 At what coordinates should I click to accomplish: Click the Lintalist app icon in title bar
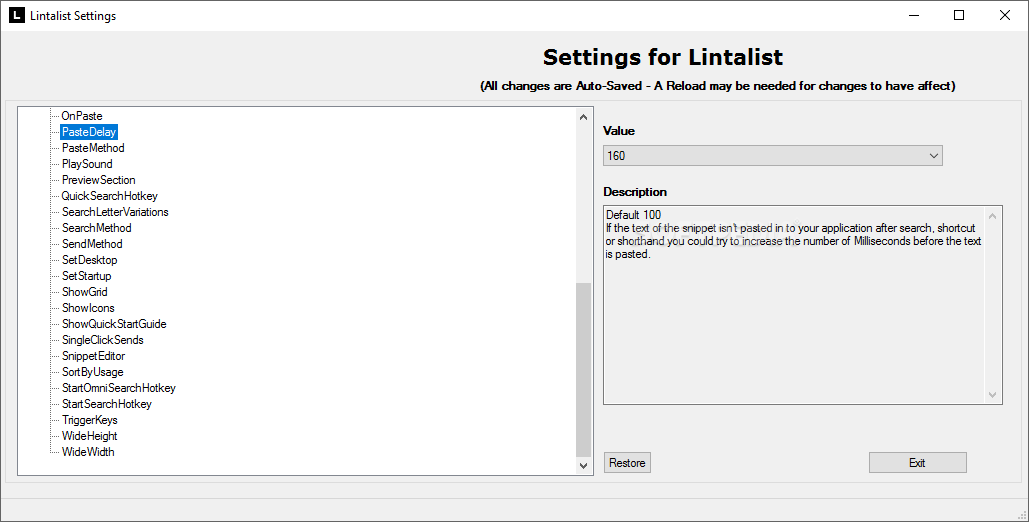point(16,15)
